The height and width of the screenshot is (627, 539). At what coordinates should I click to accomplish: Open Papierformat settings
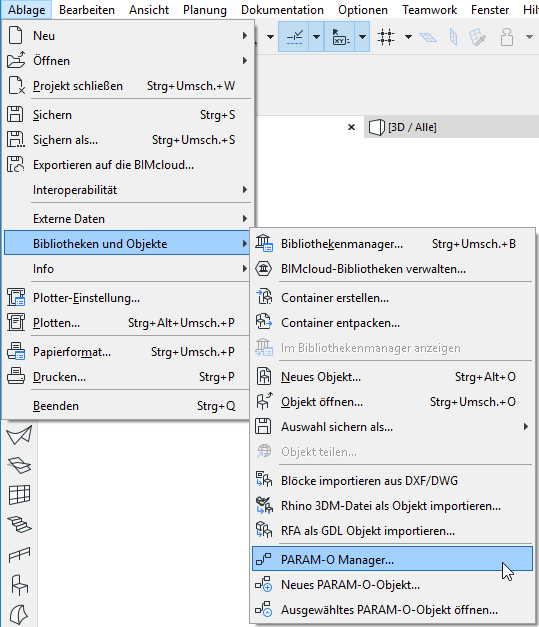click(x=128, y=352)
